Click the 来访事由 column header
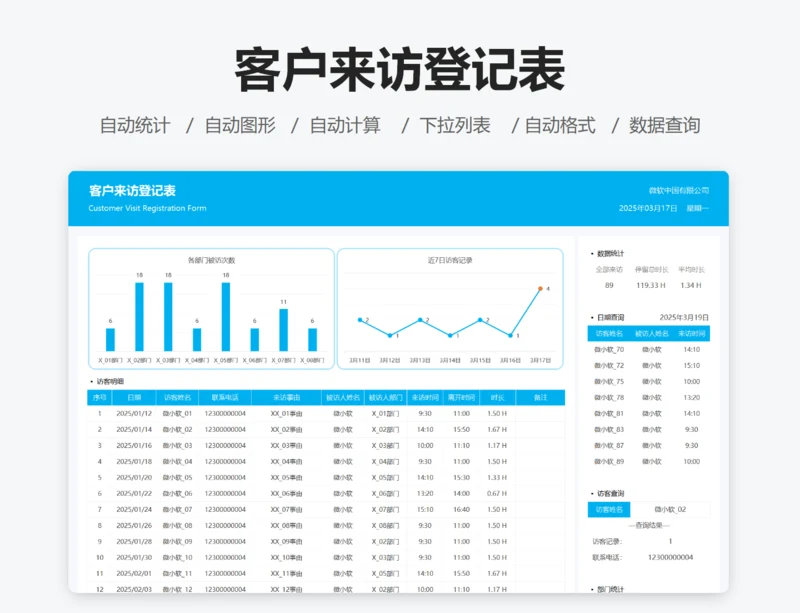The image size is (800, 613). click(286, 398)
